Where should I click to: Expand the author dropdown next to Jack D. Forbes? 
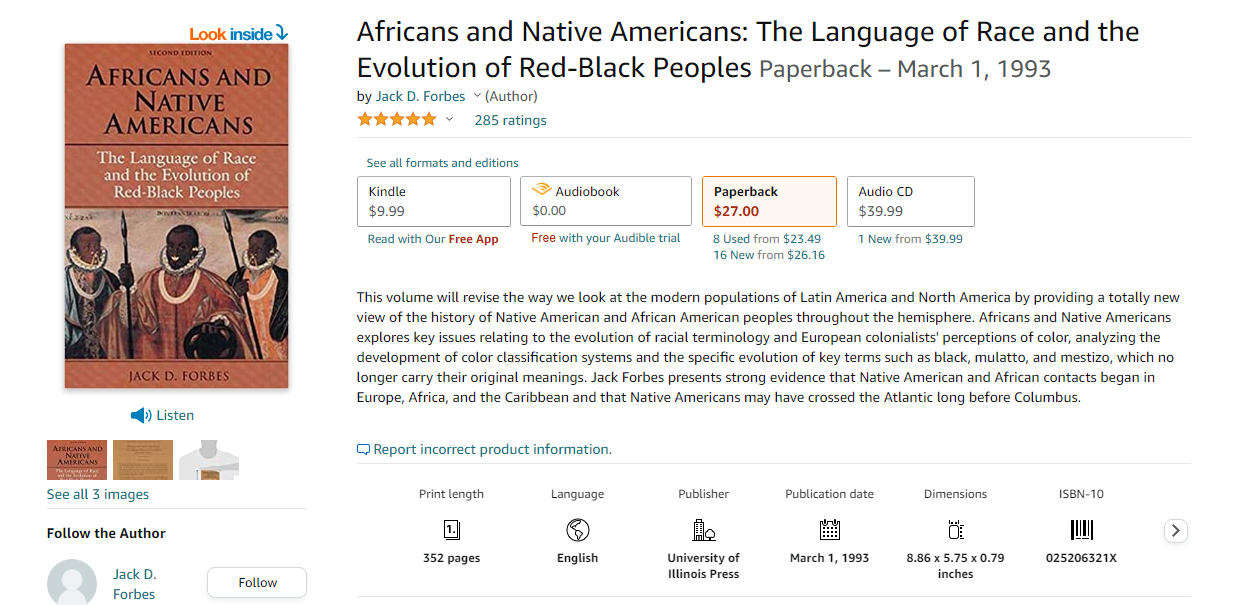(x=477, y=96)
